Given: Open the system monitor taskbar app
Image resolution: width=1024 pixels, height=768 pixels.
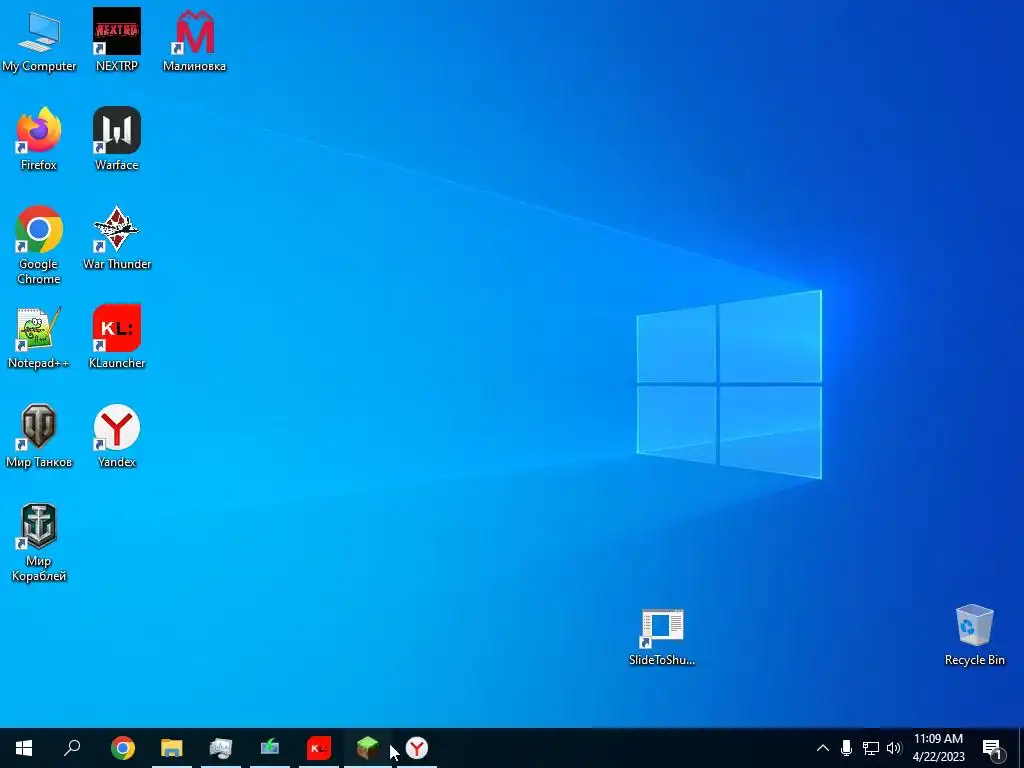Looking at the screenshot, I should [x=221, y=748].
